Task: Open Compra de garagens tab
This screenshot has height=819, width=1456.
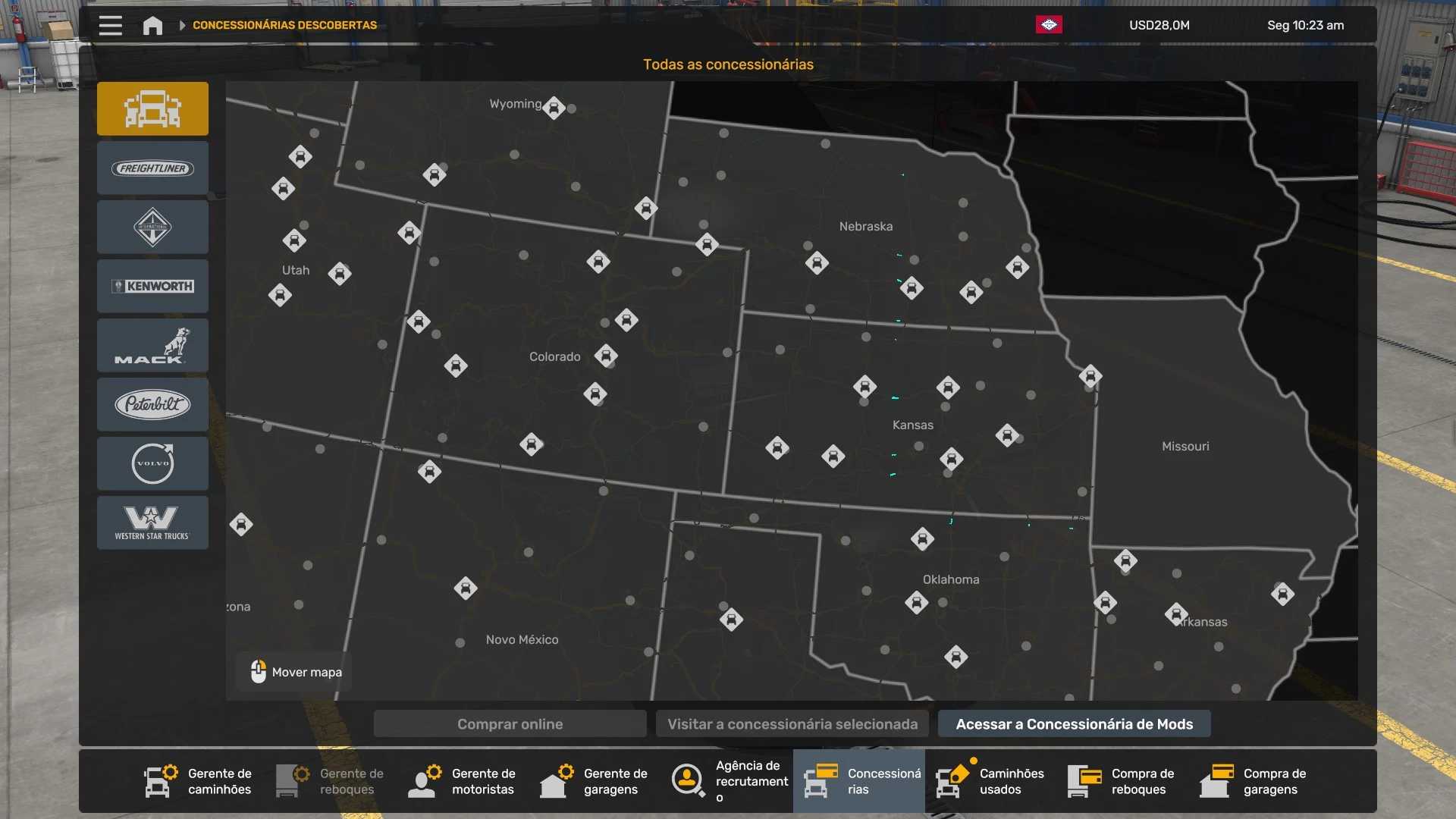Action: [x=1254, y=781]
